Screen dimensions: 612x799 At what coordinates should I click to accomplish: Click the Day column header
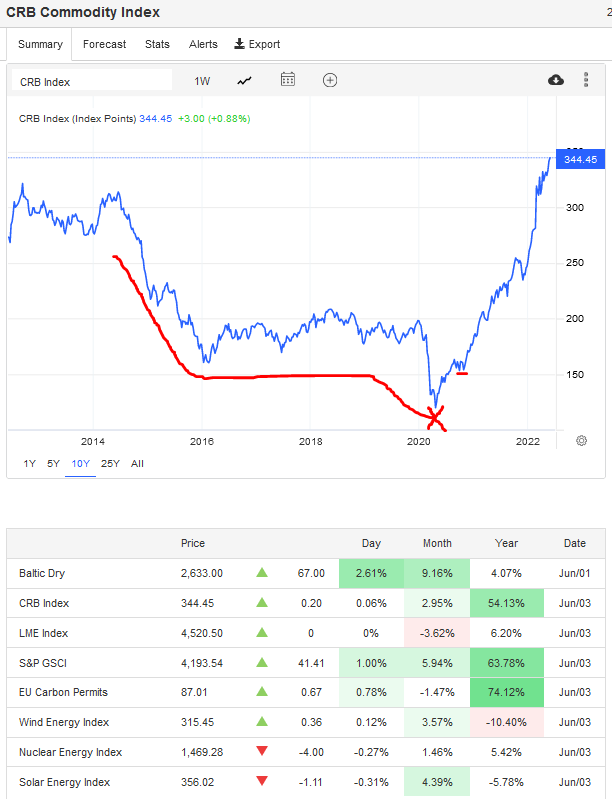(x=371, y=543)
